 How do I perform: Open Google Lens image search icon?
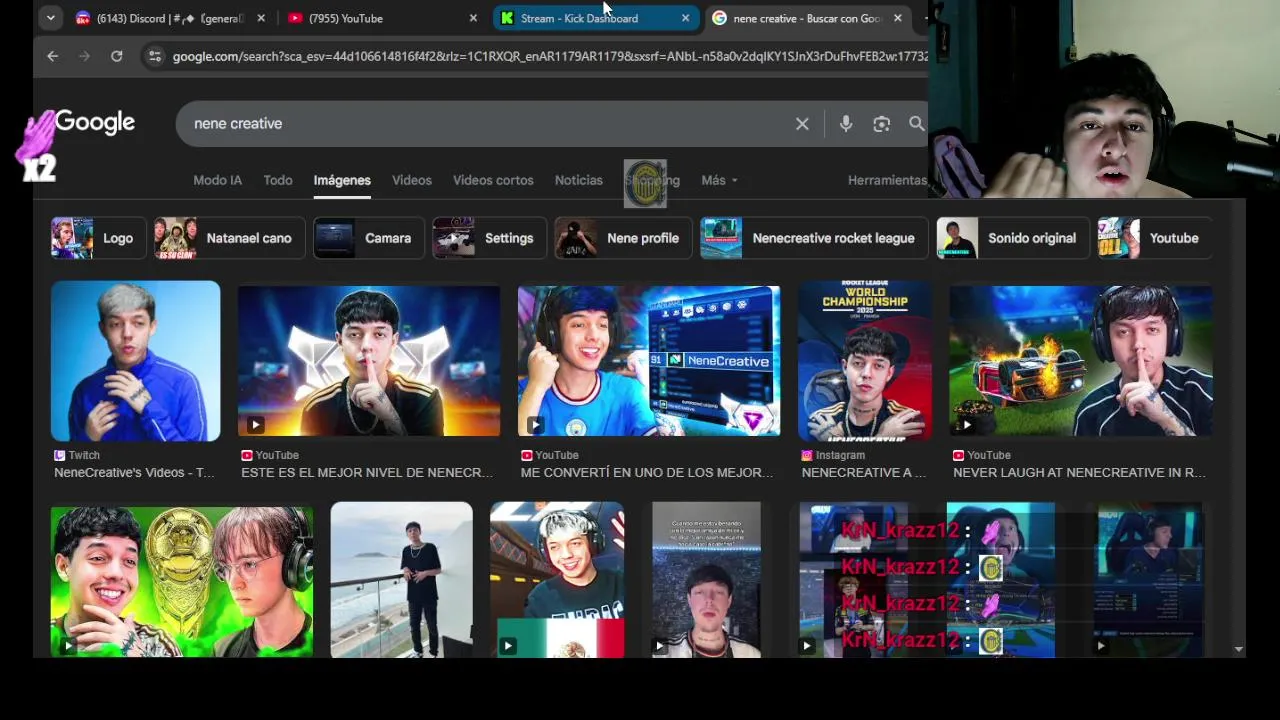(x=881, y=124)
